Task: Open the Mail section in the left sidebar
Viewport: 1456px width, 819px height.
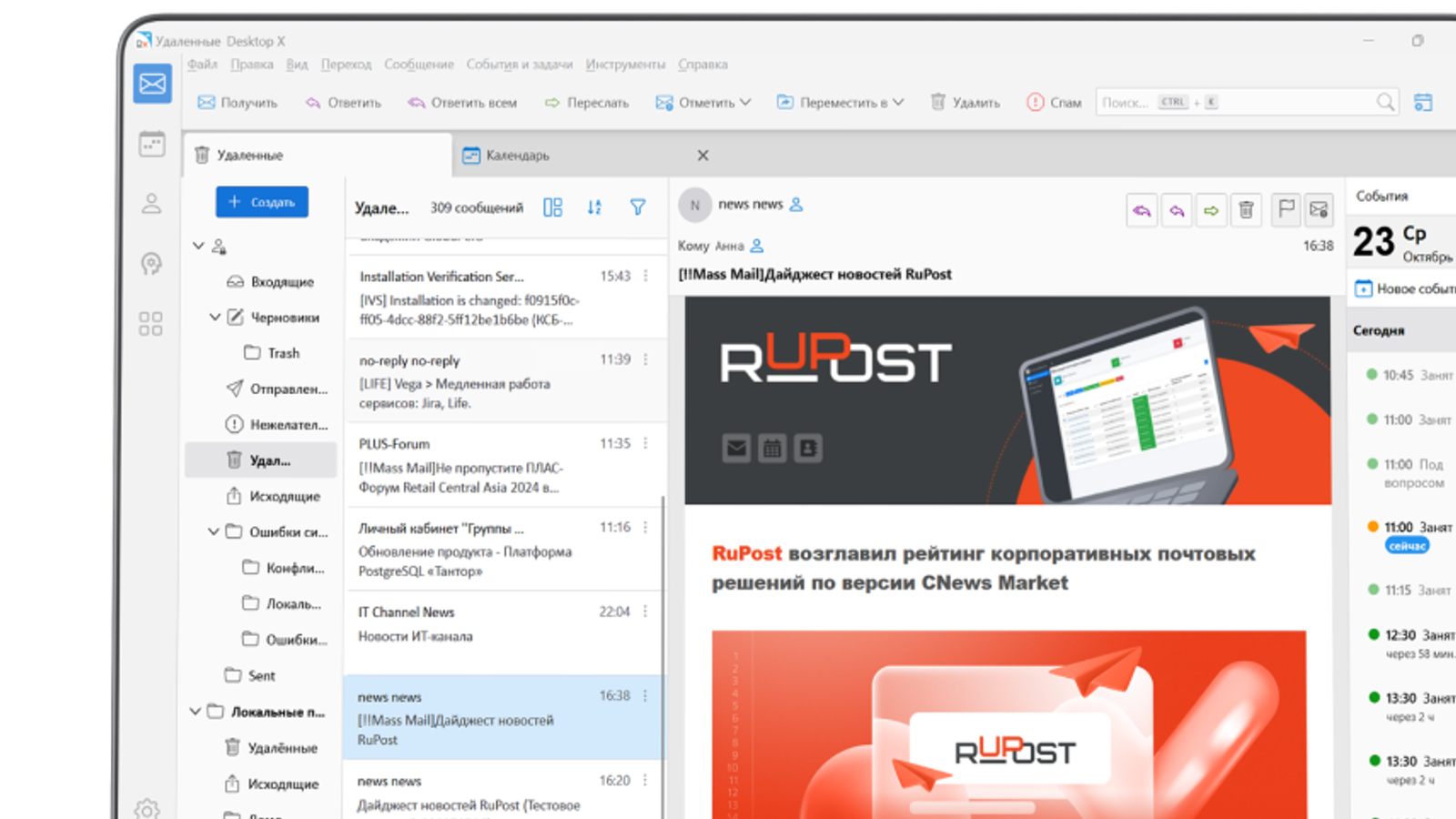Action: [152, 84]
